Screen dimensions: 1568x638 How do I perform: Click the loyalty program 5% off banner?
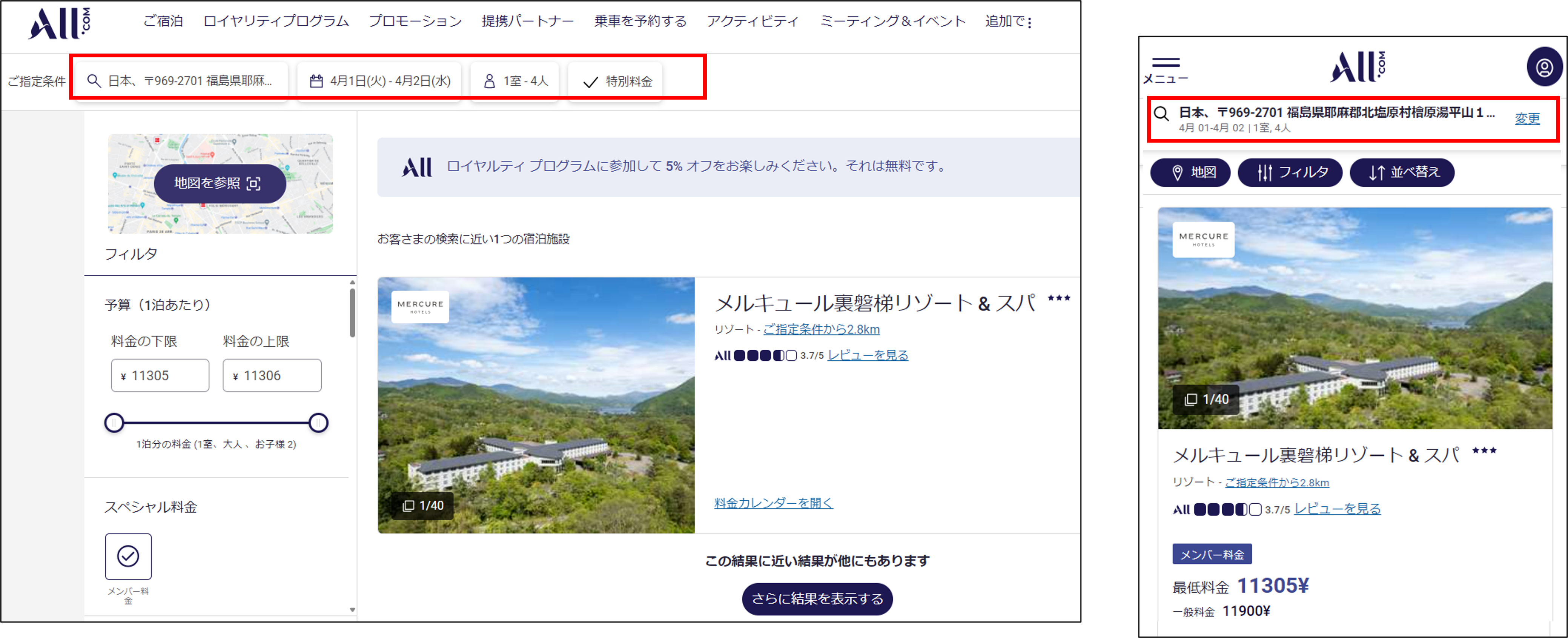pos(729,167)
